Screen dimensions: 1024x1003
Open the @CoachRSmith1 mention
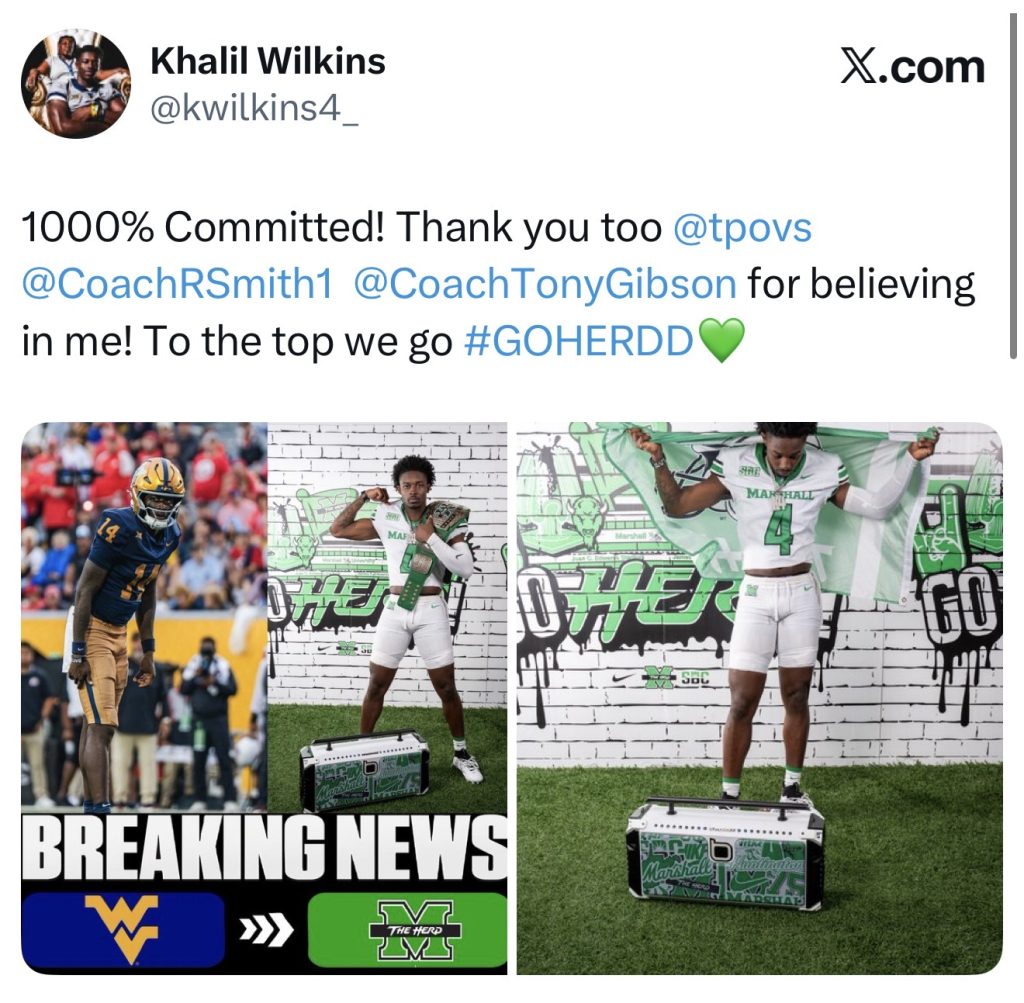(177, 284)
